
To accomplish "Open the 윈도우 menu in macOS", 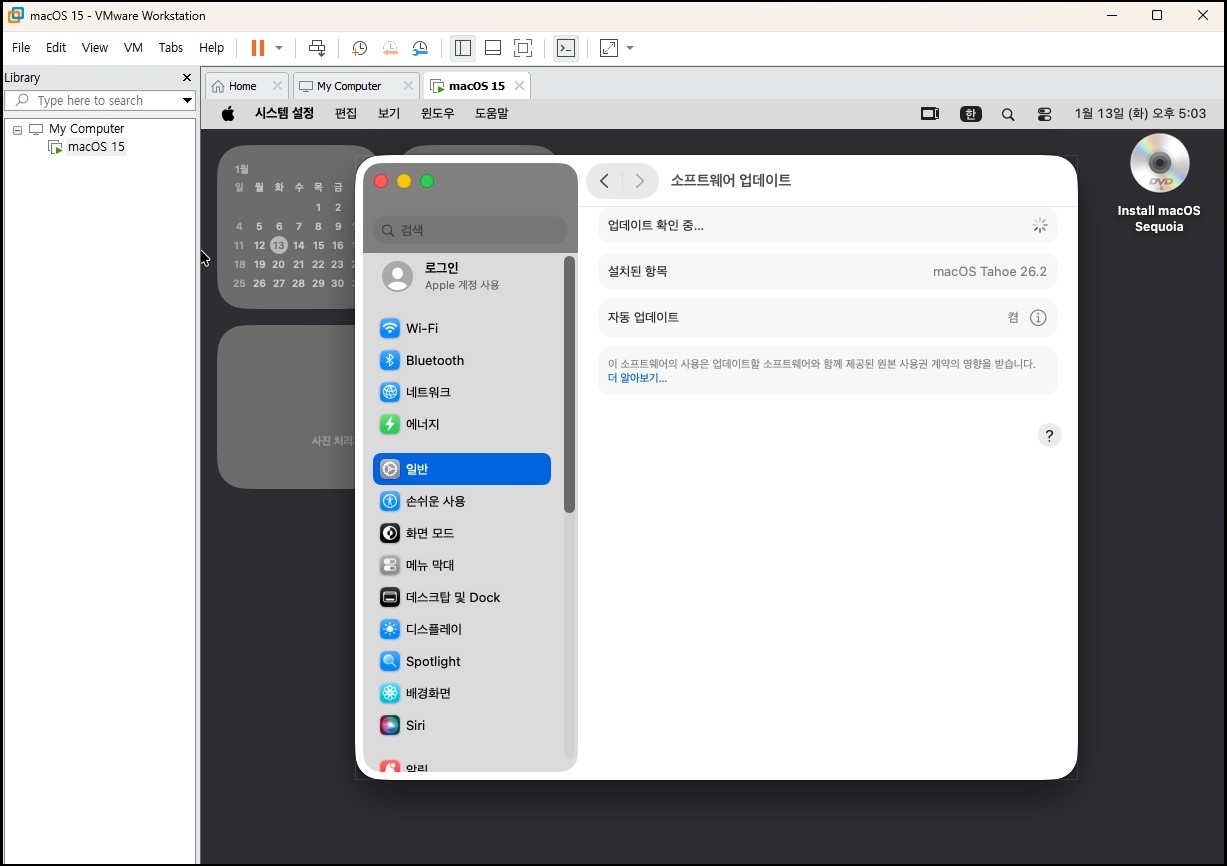I will point(438,114).
